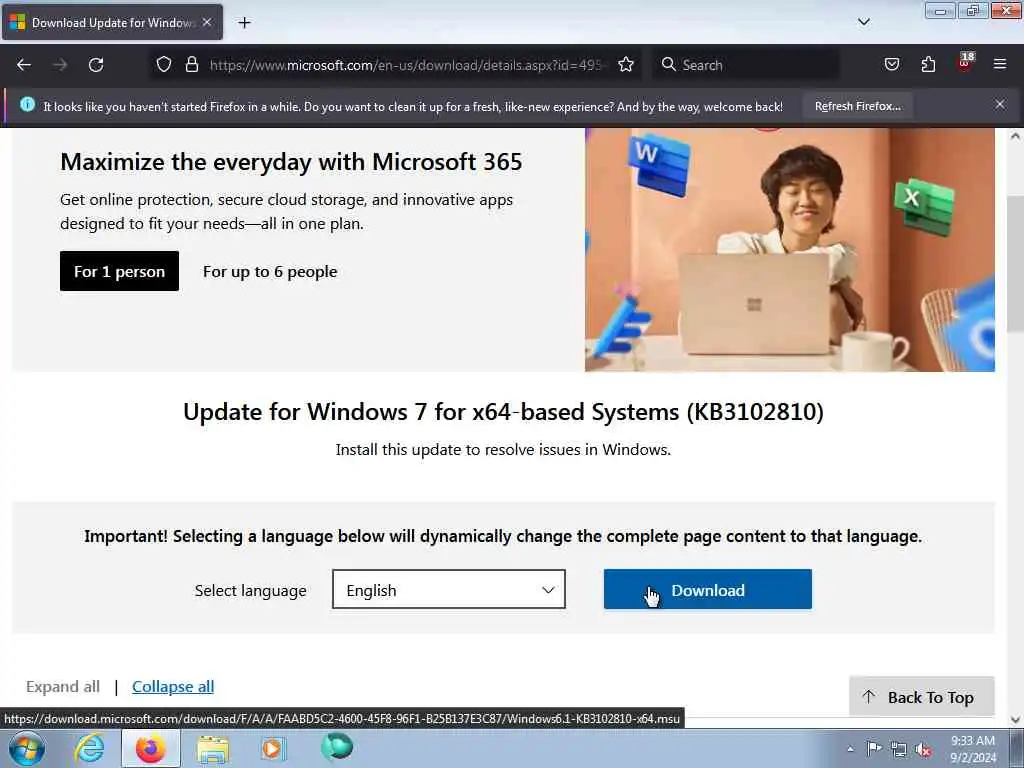
Task: Click the notification info icon
Action: (x=27, y=104)
